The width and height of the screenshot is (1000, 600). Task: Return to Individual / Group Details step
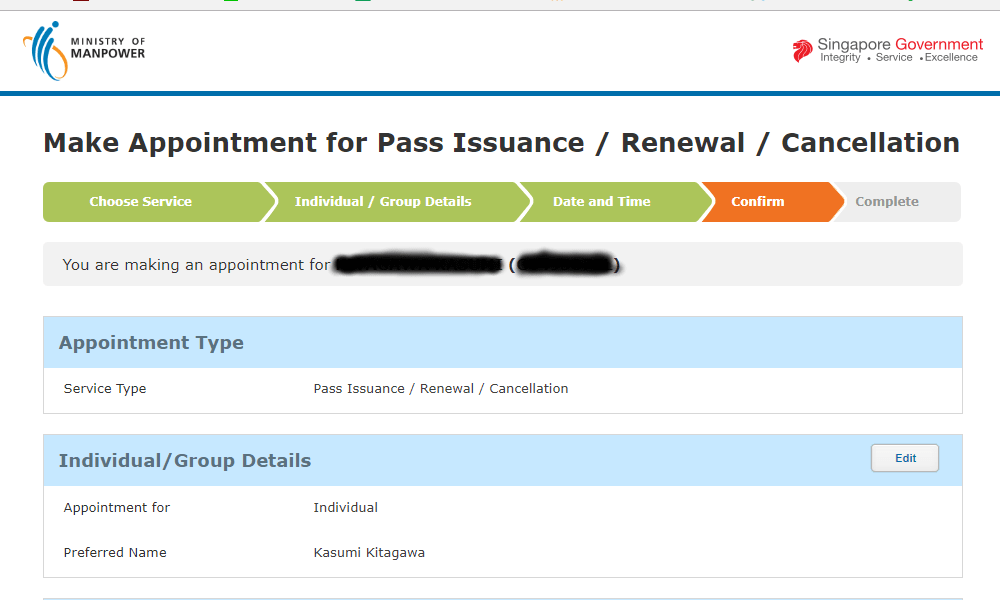(x=383, y=202)
